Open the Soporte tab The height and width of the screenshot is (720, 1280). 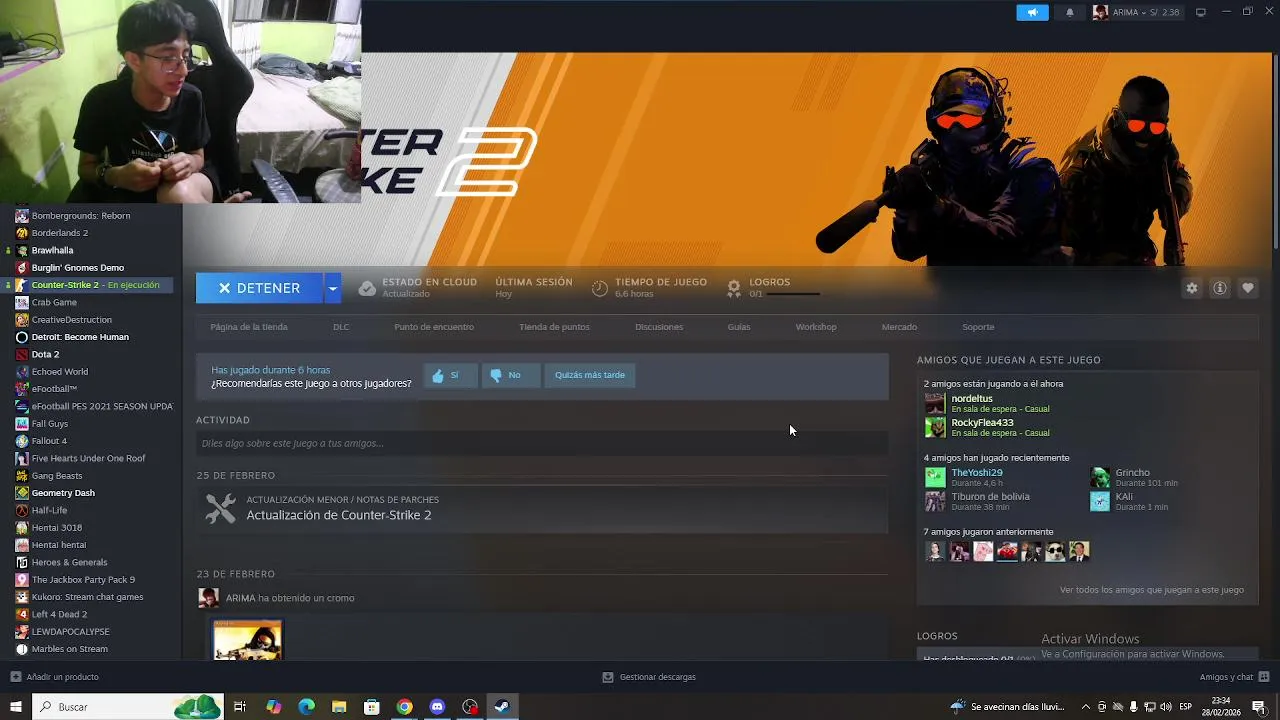(978, 327)
